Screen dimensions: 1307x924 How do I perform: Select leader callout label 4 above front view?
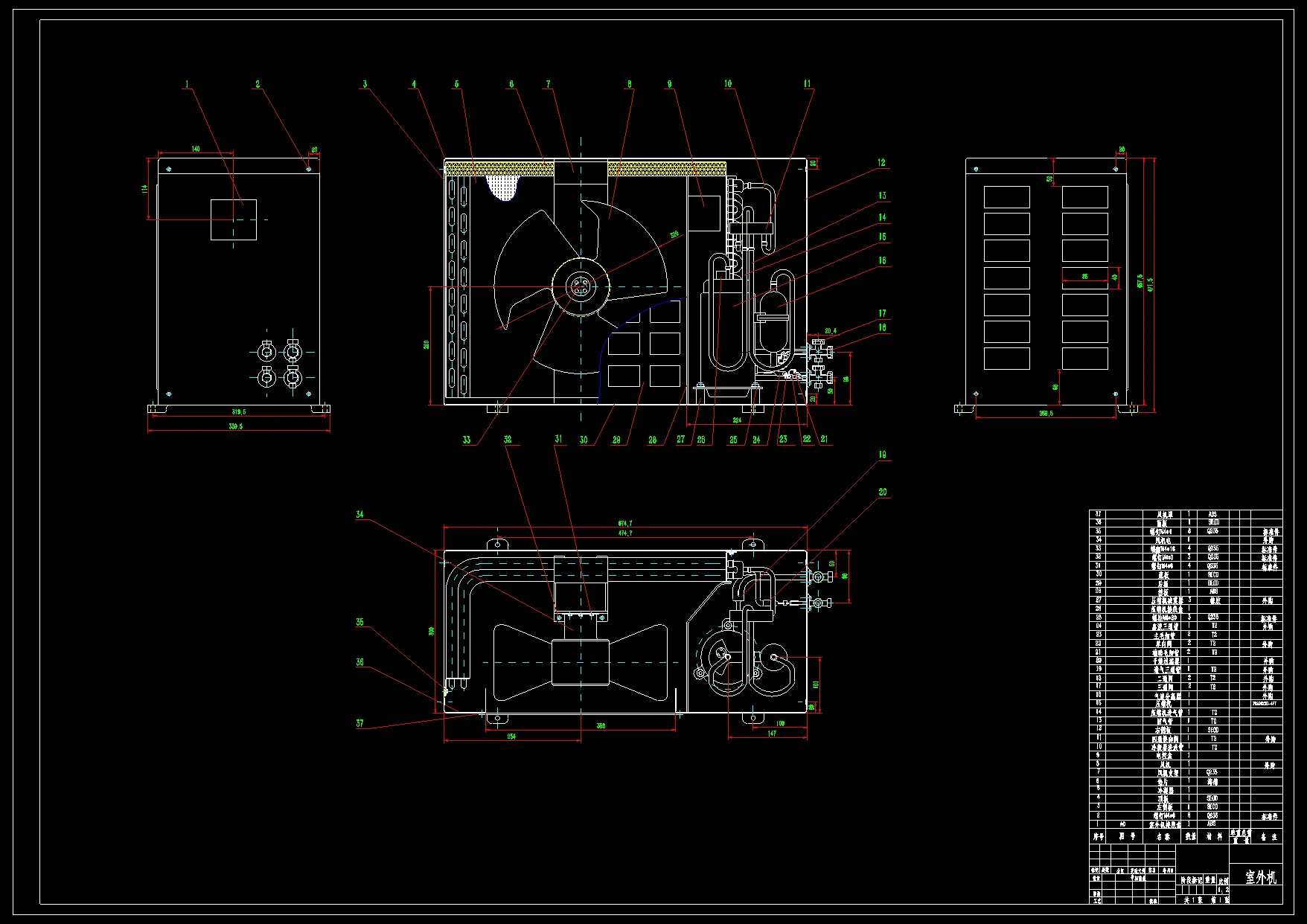(414, 84)
